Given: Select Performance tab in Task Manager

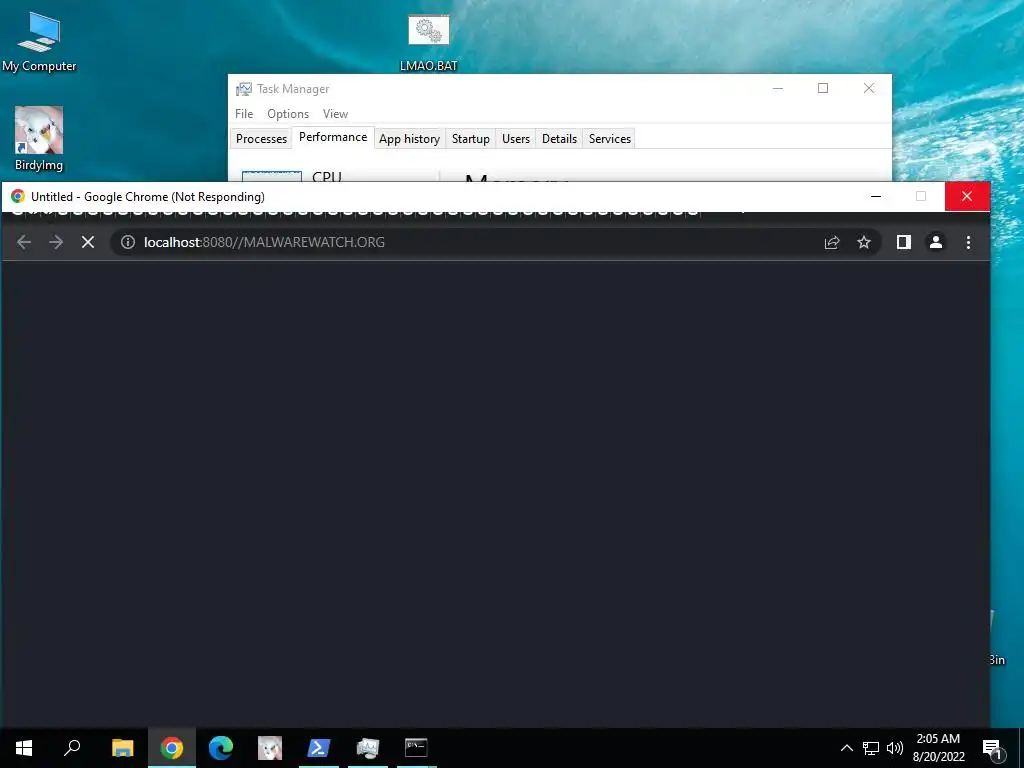Looking at the screenshot, I should tap(333, 137).
